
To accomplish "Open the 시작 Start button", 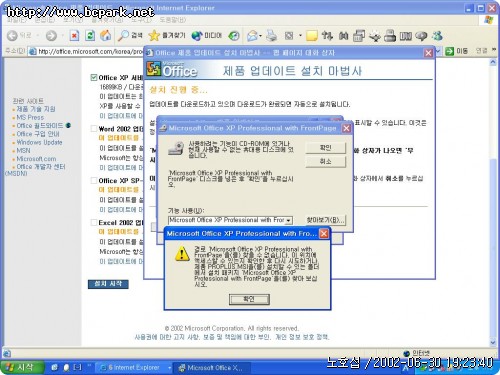I will tap(22, 367).
